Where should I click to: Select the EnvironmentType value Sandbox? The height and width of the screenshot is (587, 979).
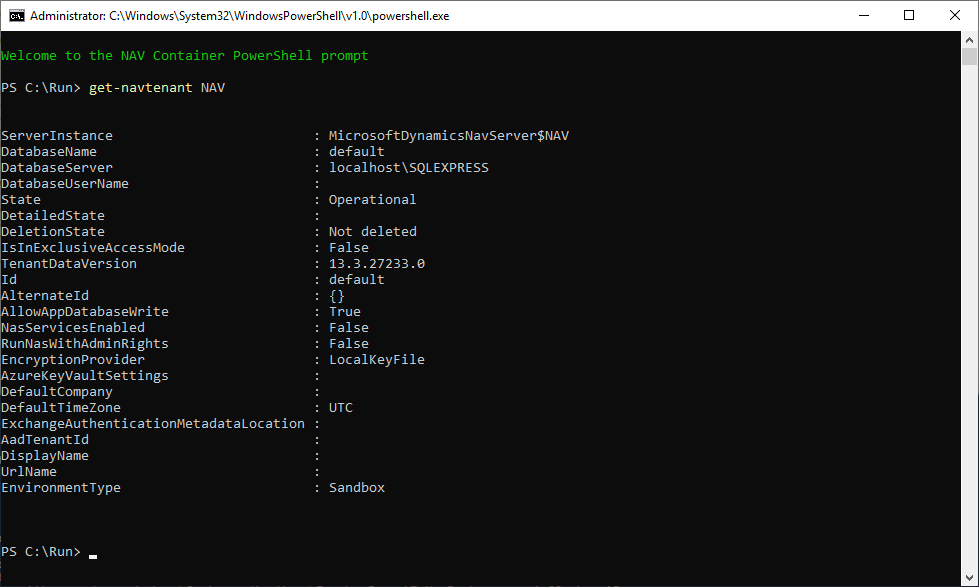point(356,487)
